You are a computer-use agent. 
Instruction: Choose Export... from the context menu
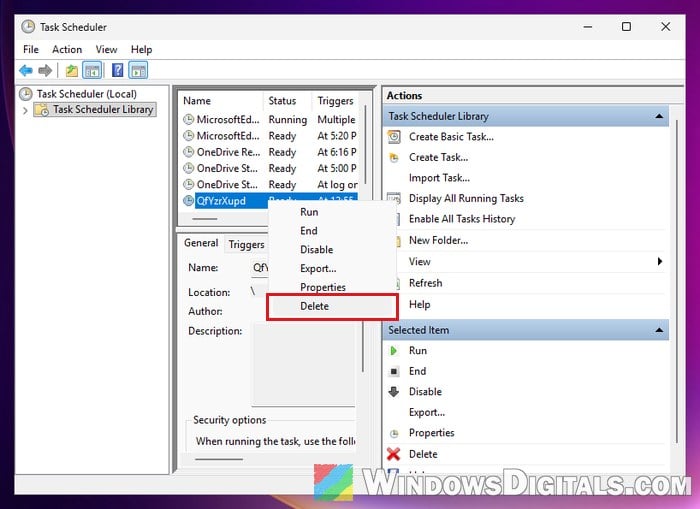point(332,268)
